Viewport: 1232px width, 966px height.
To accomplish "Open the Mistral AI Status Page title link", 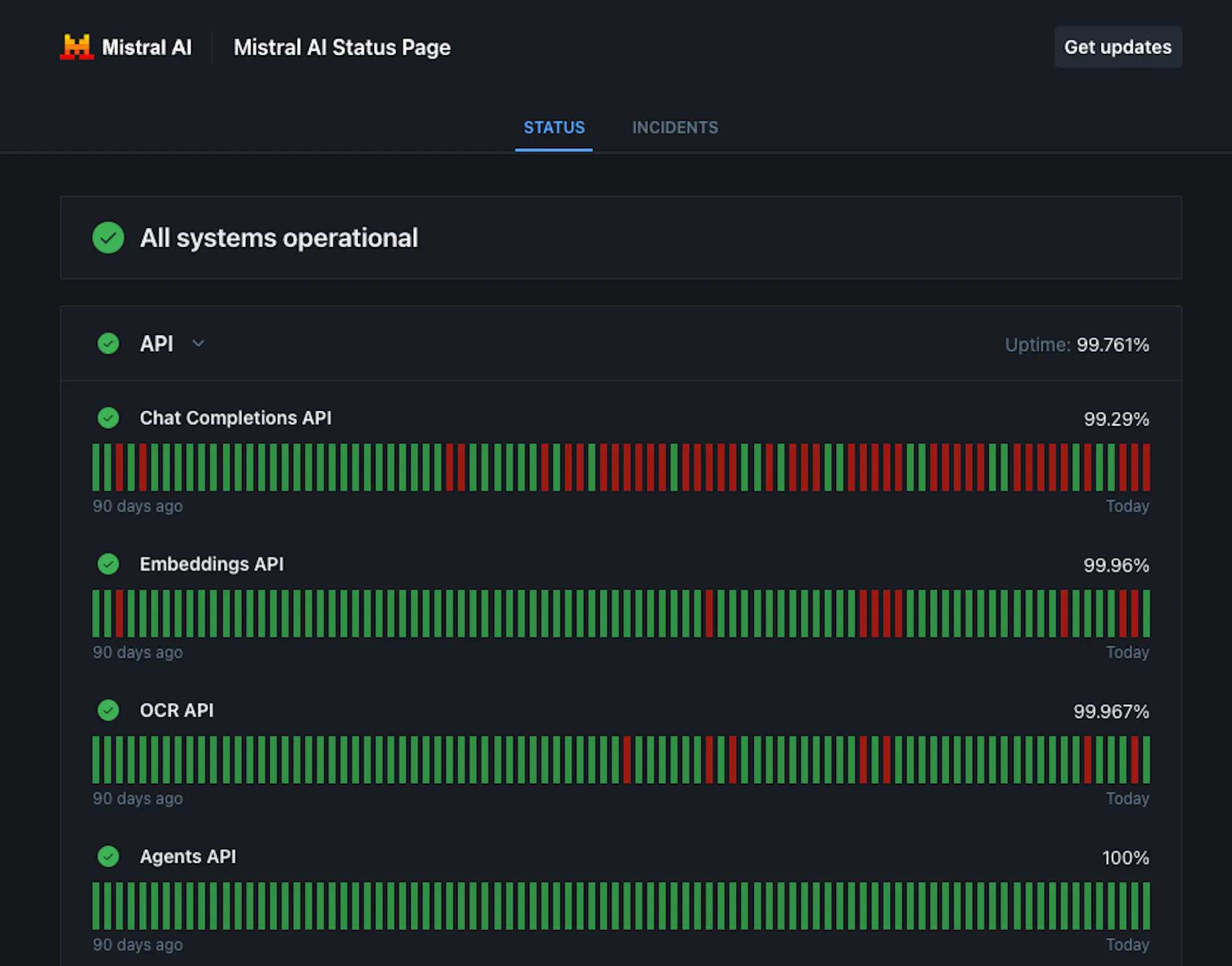I will (x=342, y=47).
